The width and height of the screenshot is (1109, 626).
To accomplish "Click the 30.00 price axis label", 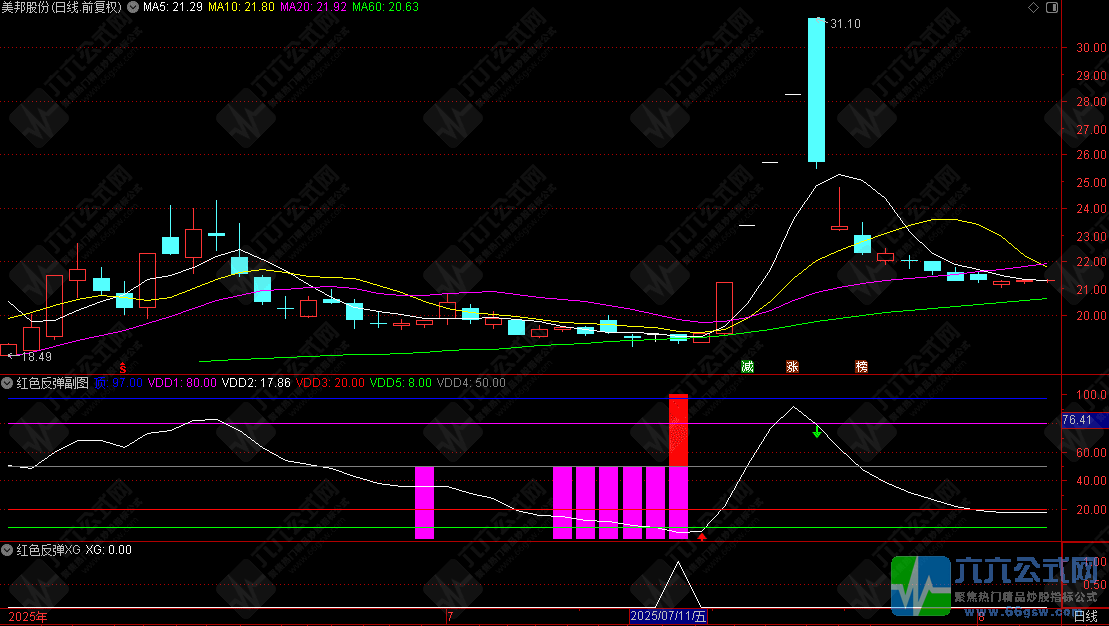I will click(1091, 48).
